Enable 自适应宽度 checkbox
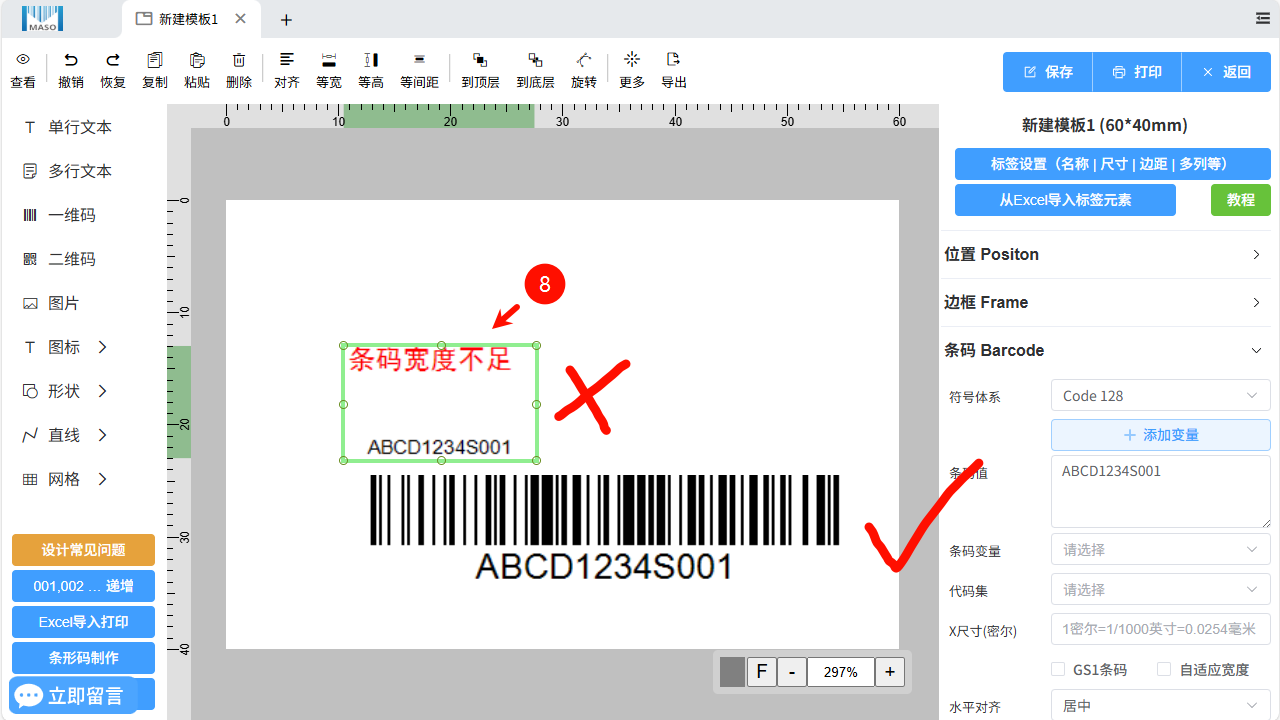 [1164, 669]
